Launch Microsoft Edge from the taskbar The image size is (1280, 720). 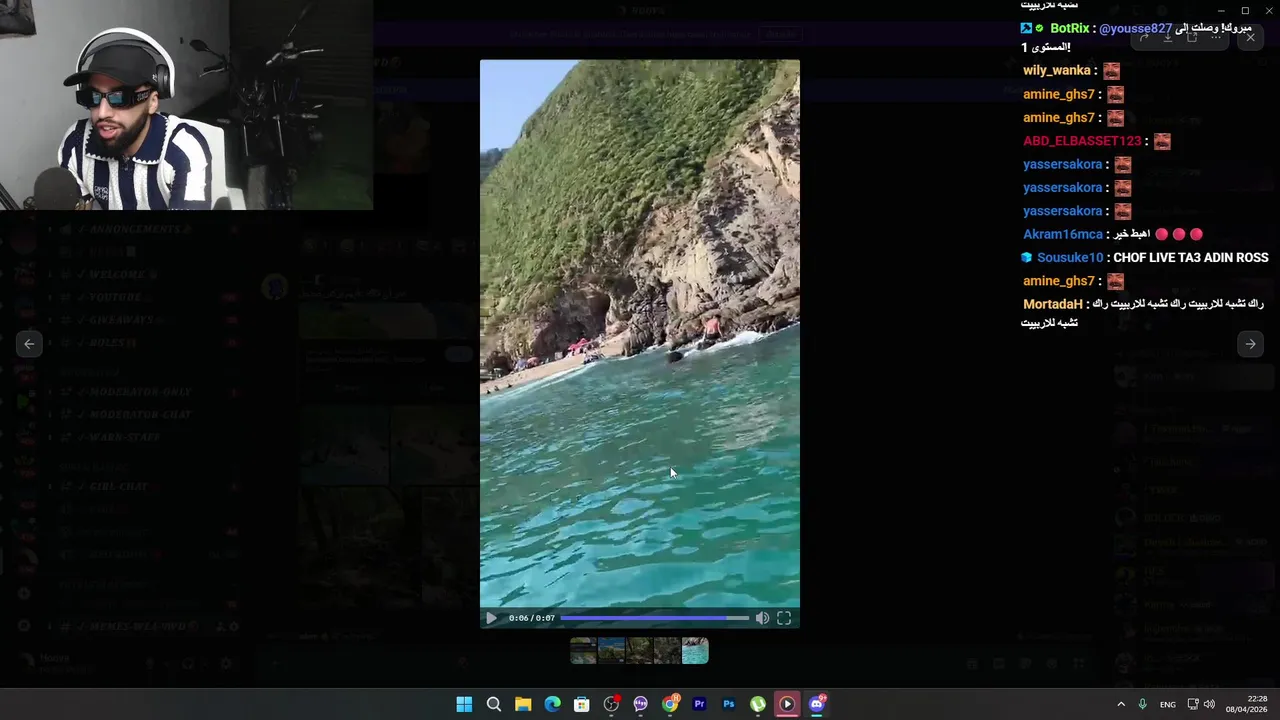552,704
